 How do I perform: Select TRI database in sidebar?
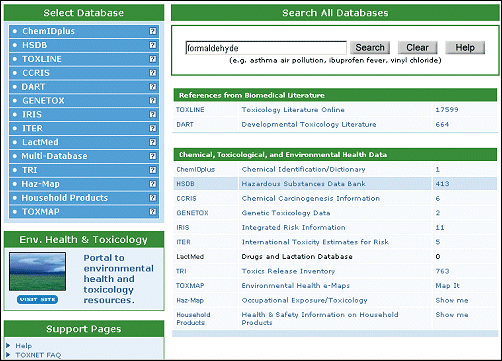tap(29, 170)
